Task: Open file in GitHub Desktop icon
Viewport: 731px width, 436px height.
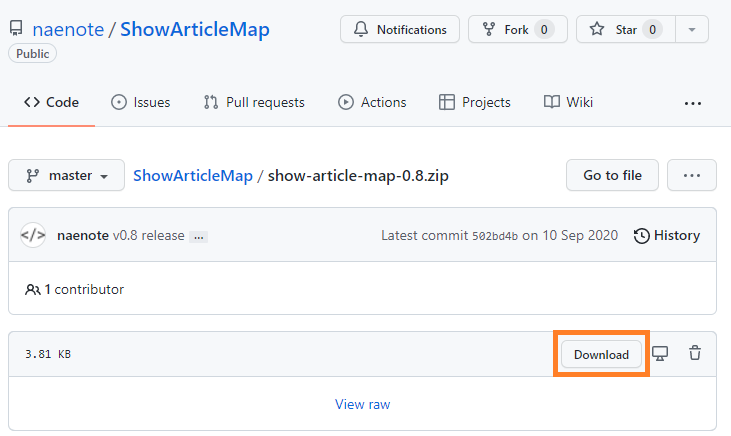Action: 660,354
